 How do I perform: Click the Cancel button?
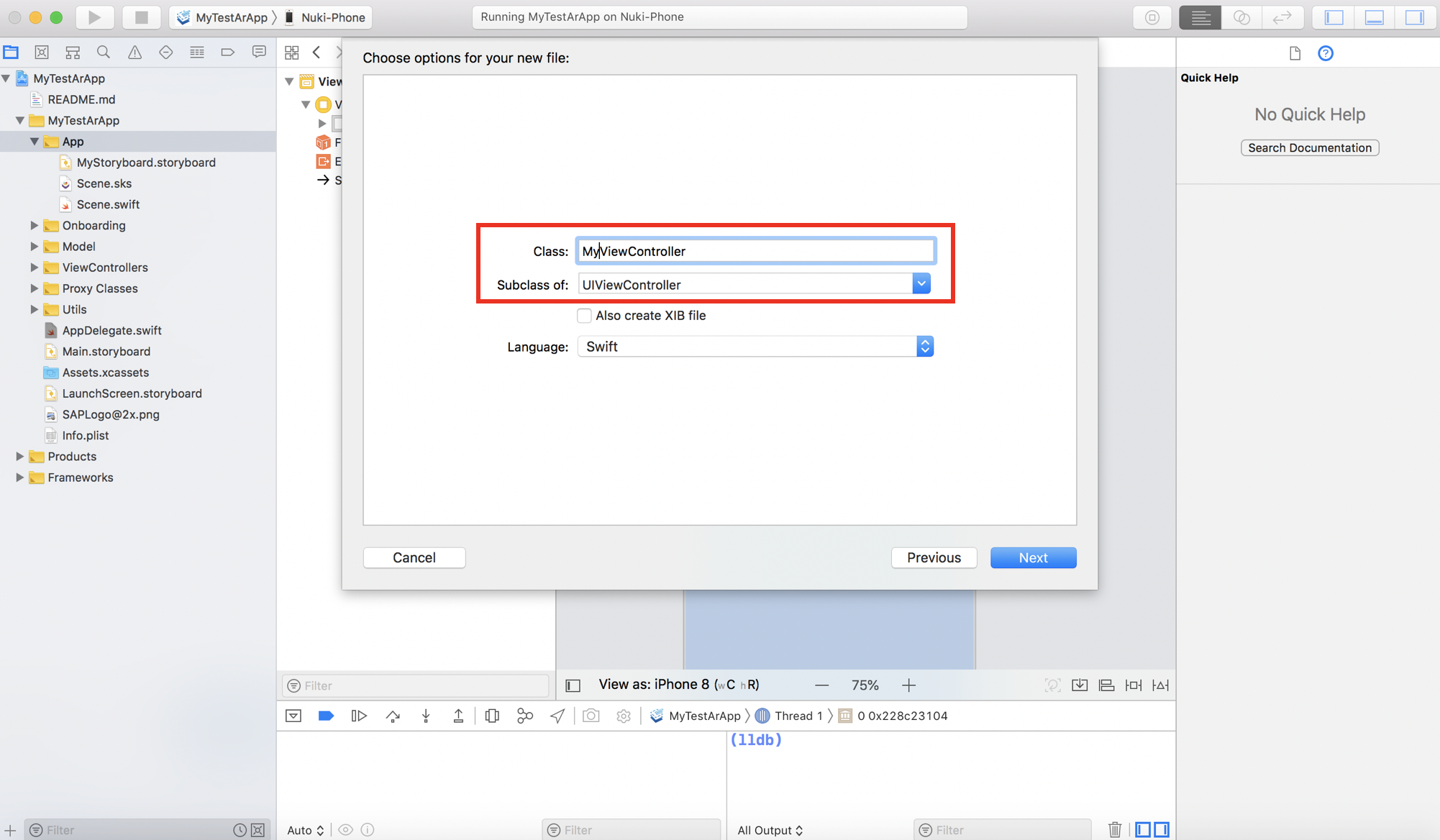pos(414,557)
